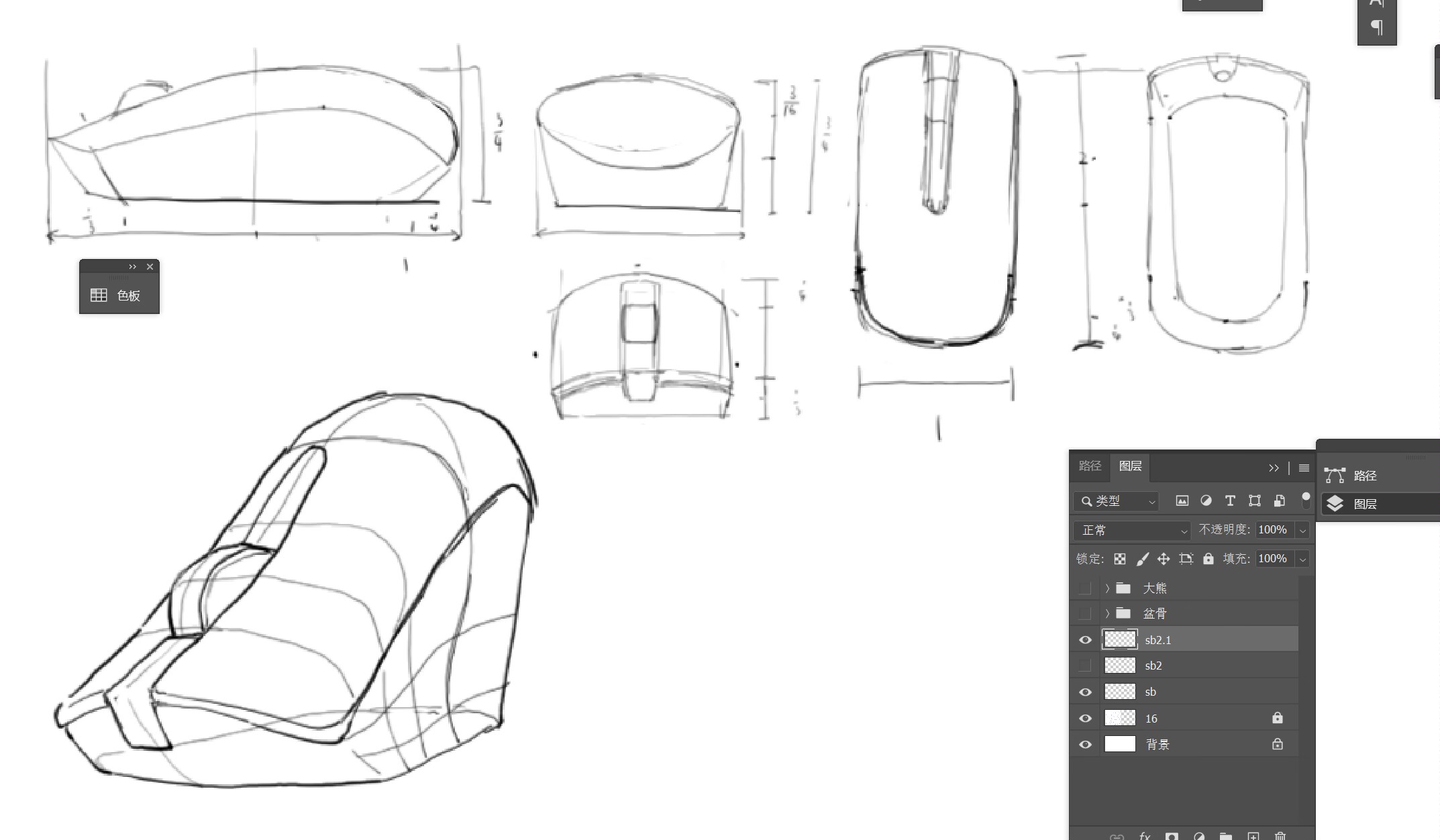
Task: Select the 盆骨 group name
Action: (x=1155, y=613)
